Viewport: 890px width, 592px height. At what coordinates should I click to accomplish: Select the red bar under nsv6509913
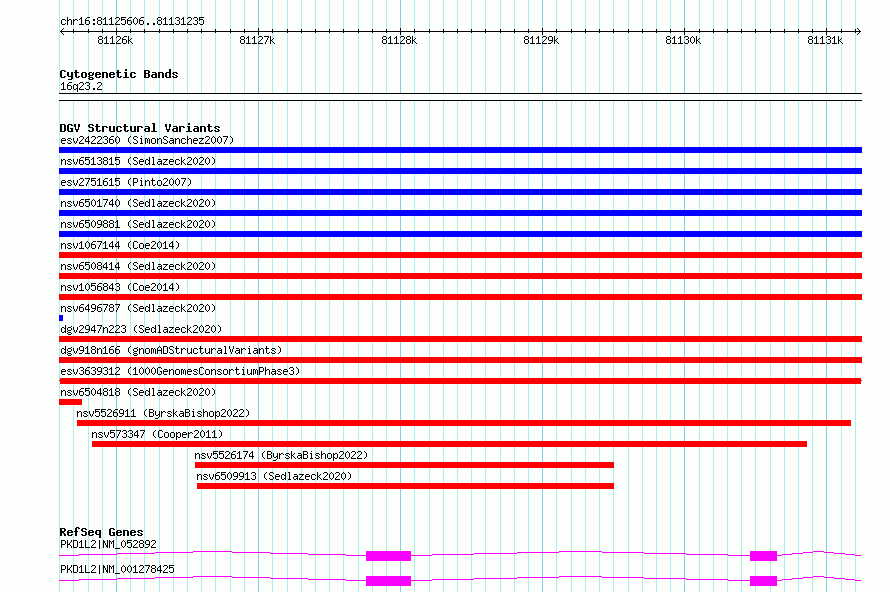(x=405, y=486)
